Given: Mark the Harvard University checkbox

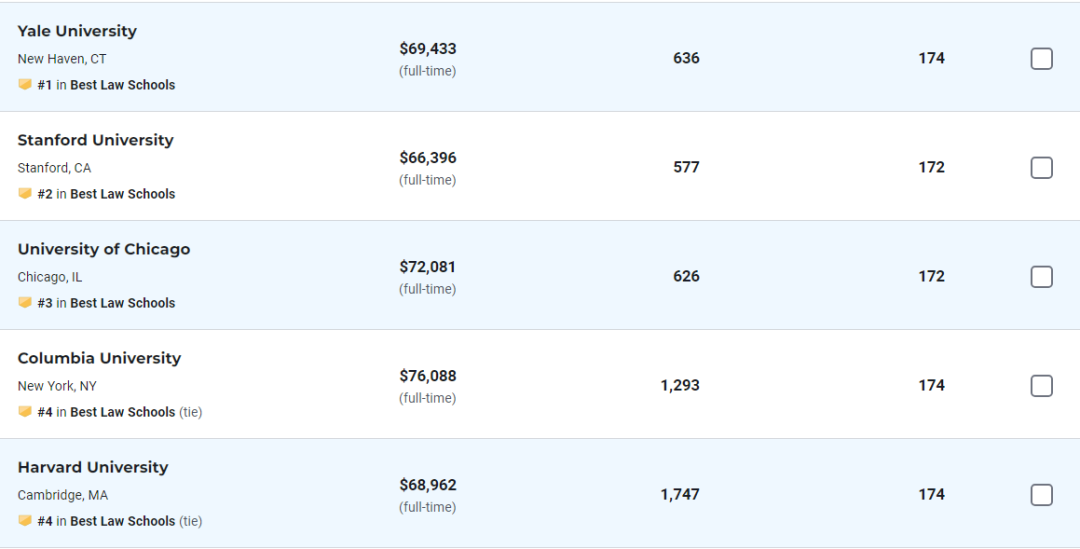Looking at the screenshot, I should 1041,495.
